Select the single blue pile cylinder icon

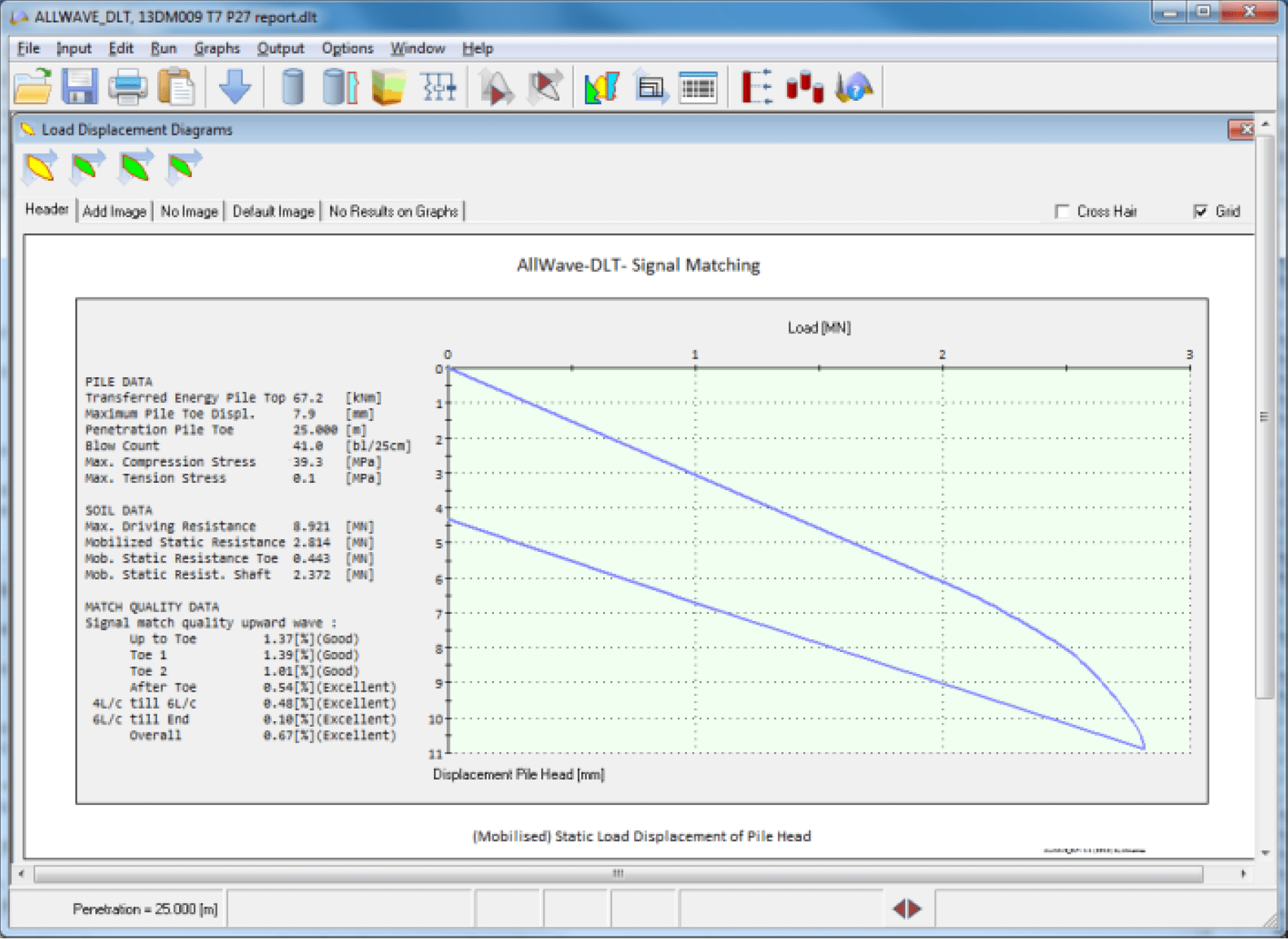292,87
